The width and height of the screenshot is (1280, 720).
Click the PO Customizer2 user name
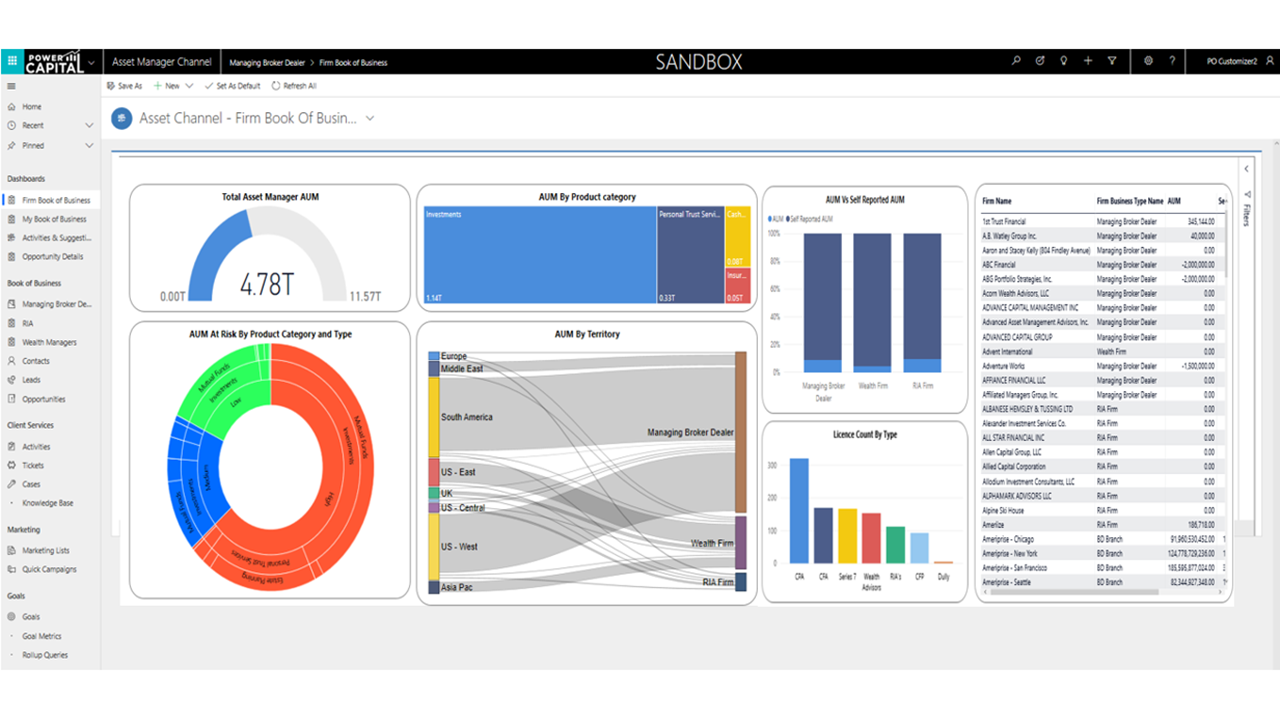tap(1230, 62)
